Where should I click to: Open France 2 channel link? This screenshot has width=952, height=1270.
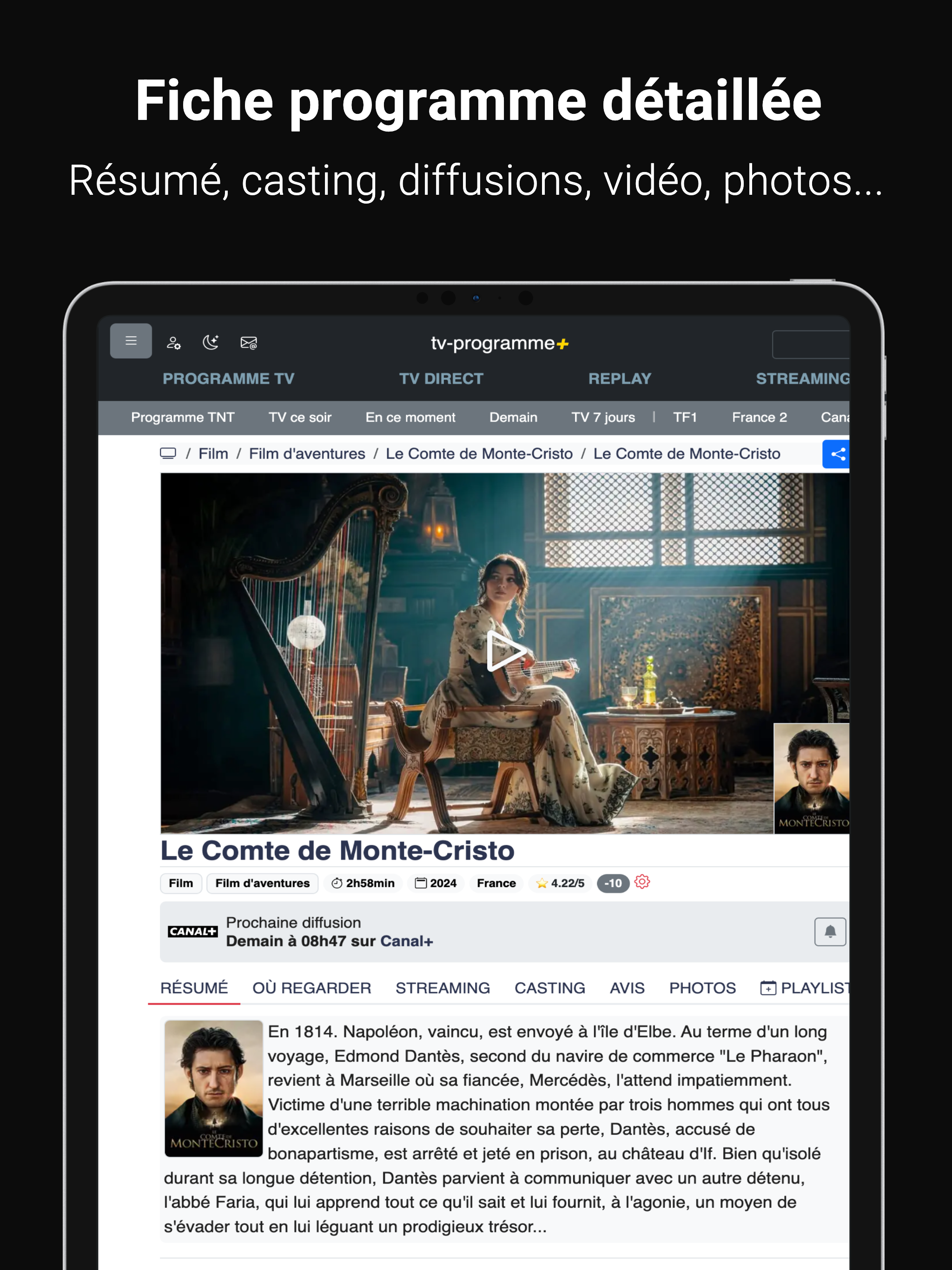click(x=759, y=417)
